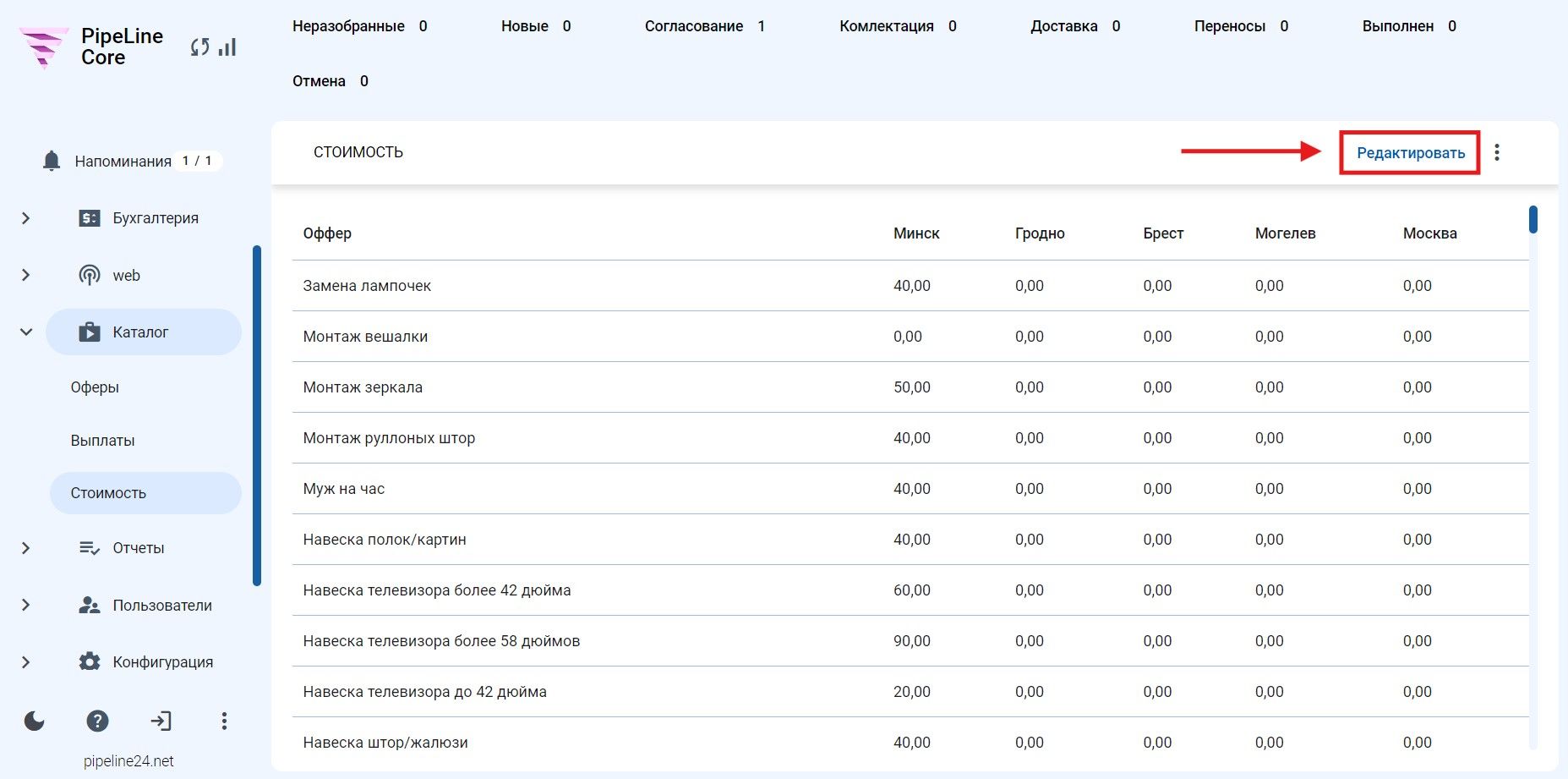The height and width of the screenshot is (779, 1568).
Task: Click the sidebar vertical scrollbar
Action: pos(257,415)
